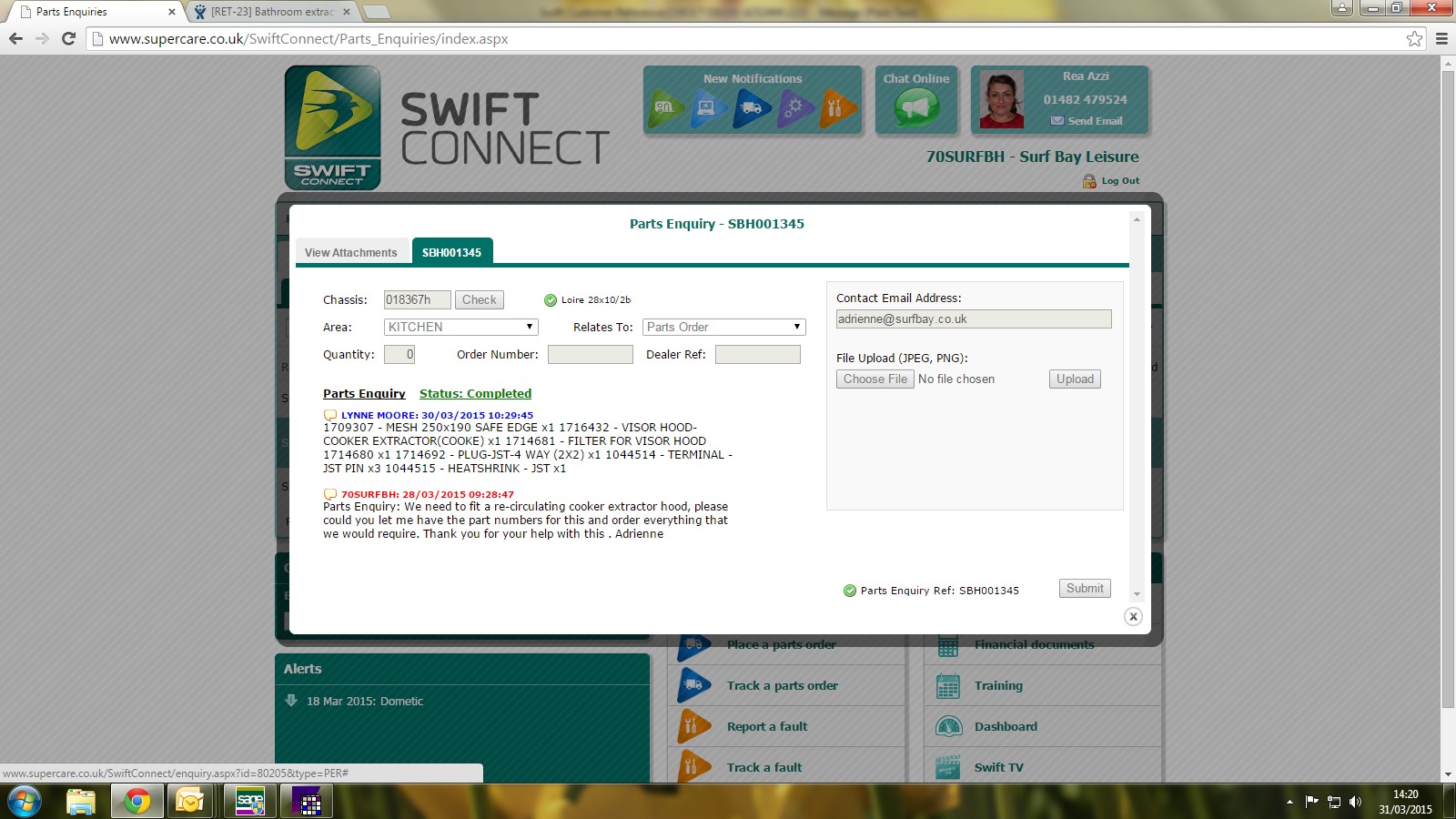Click the Lynne Moore comment bubble icon

pos(330,415)
